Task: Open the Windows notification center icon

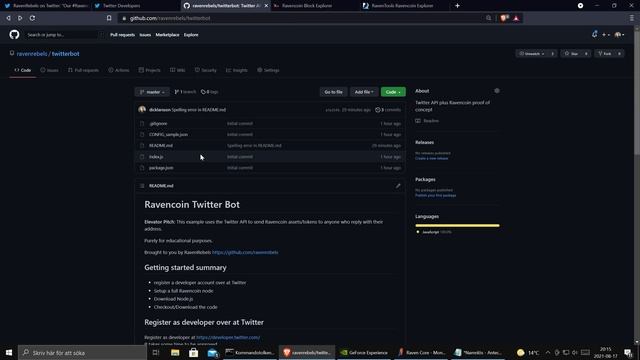Action: 628,353
